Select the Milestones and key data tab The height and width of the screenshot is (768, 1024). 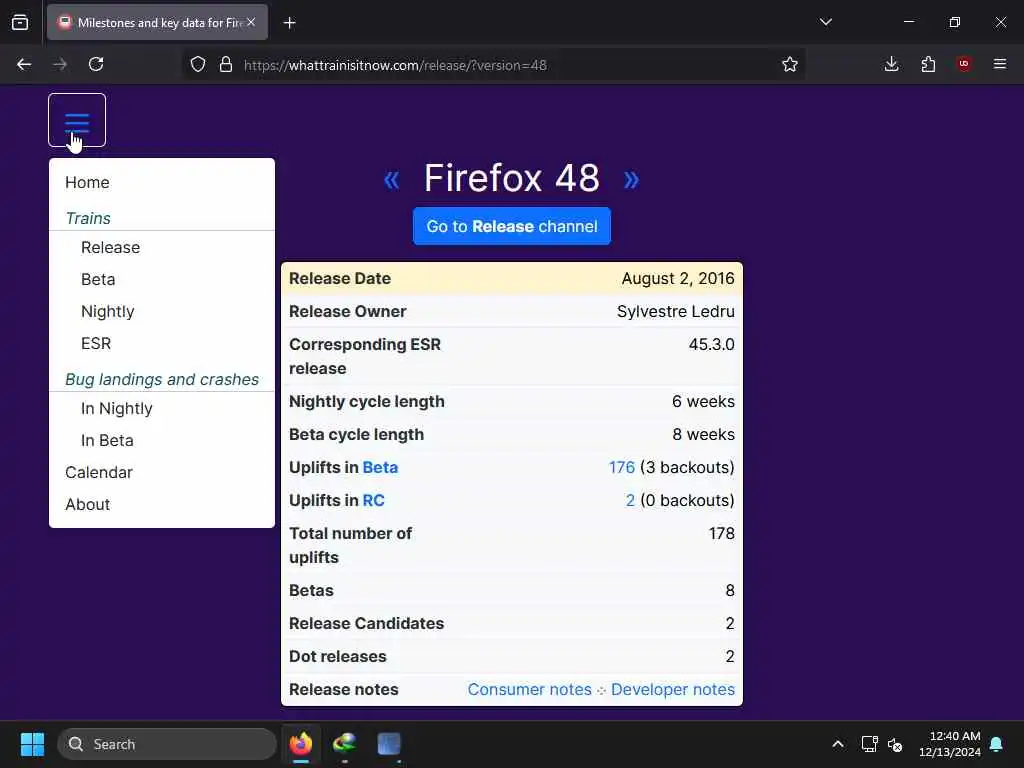coord(157,22)
